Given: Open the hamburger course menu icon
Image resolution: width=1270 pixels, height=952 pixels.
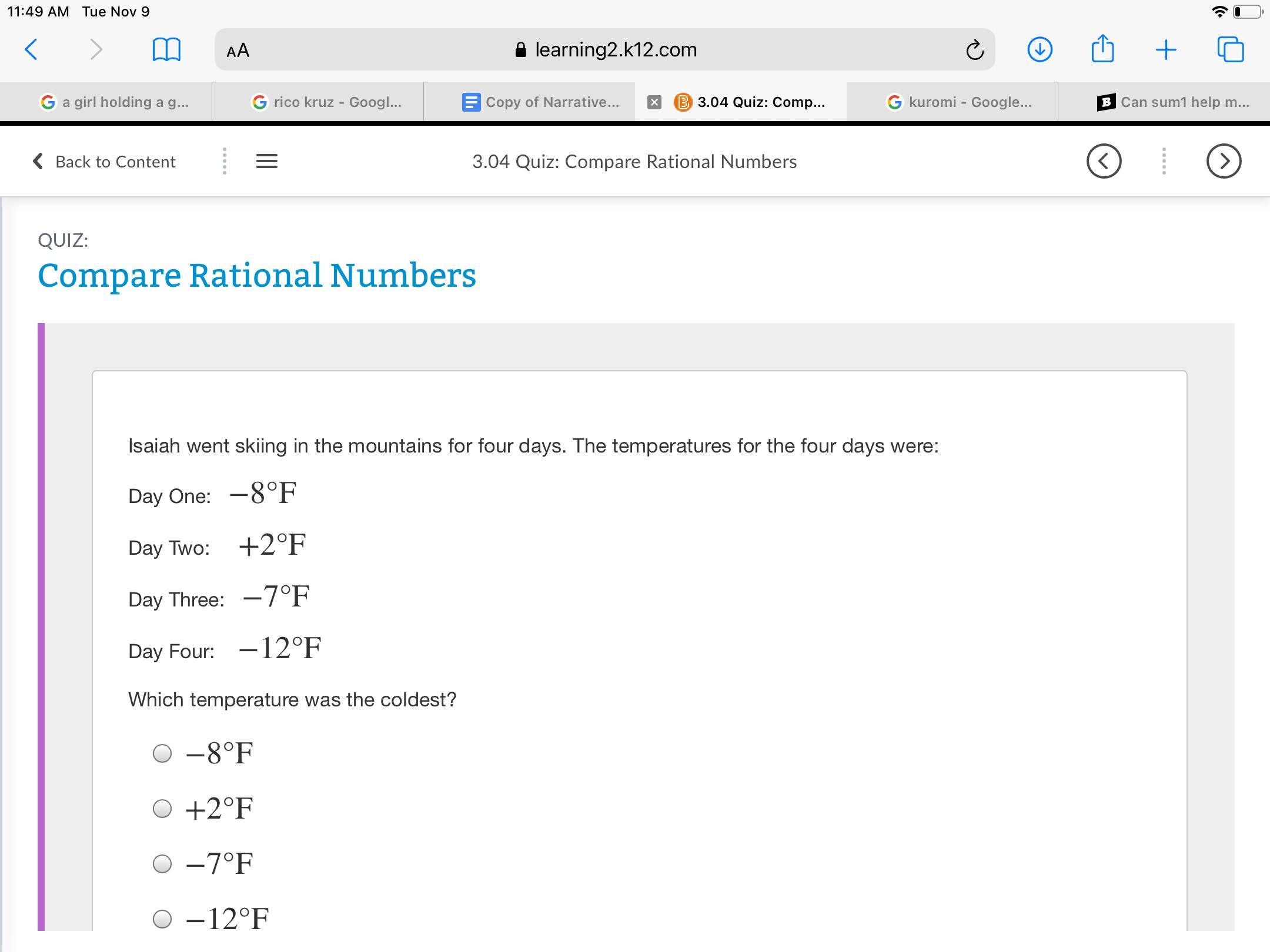Looking at the screenshot, I should pyautogui.click(x=267, y=161).
